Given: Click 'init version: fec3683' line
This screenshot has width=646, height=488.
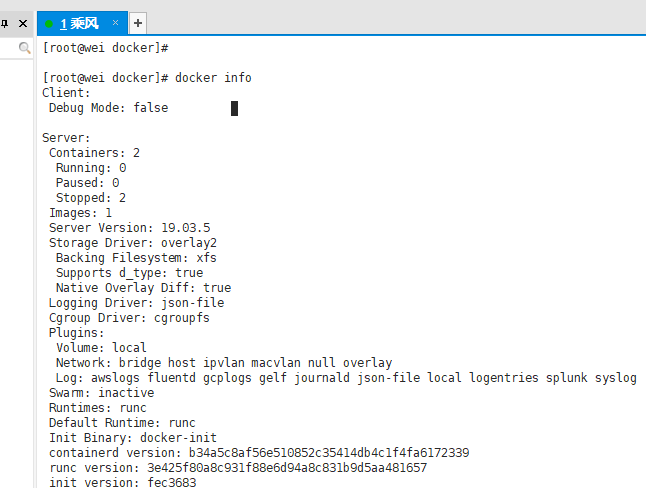Looking at the screenshot, I should [x=122, y=482].
